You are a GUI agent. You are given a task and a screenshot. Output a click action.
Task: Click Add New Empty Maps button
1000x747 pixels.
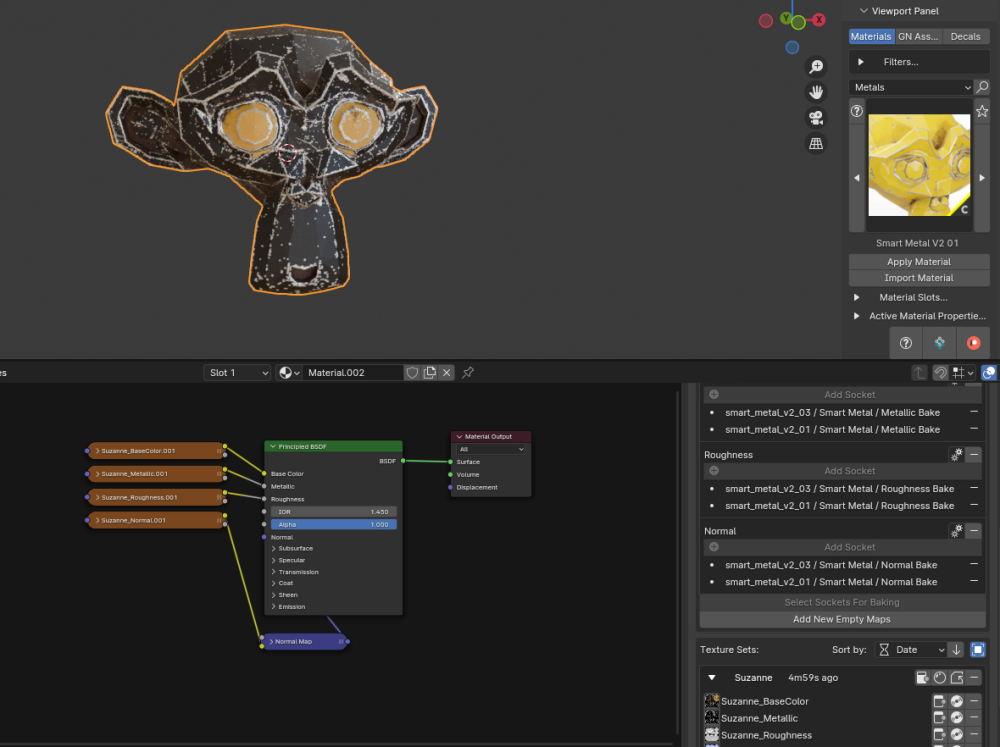point(841,619)
